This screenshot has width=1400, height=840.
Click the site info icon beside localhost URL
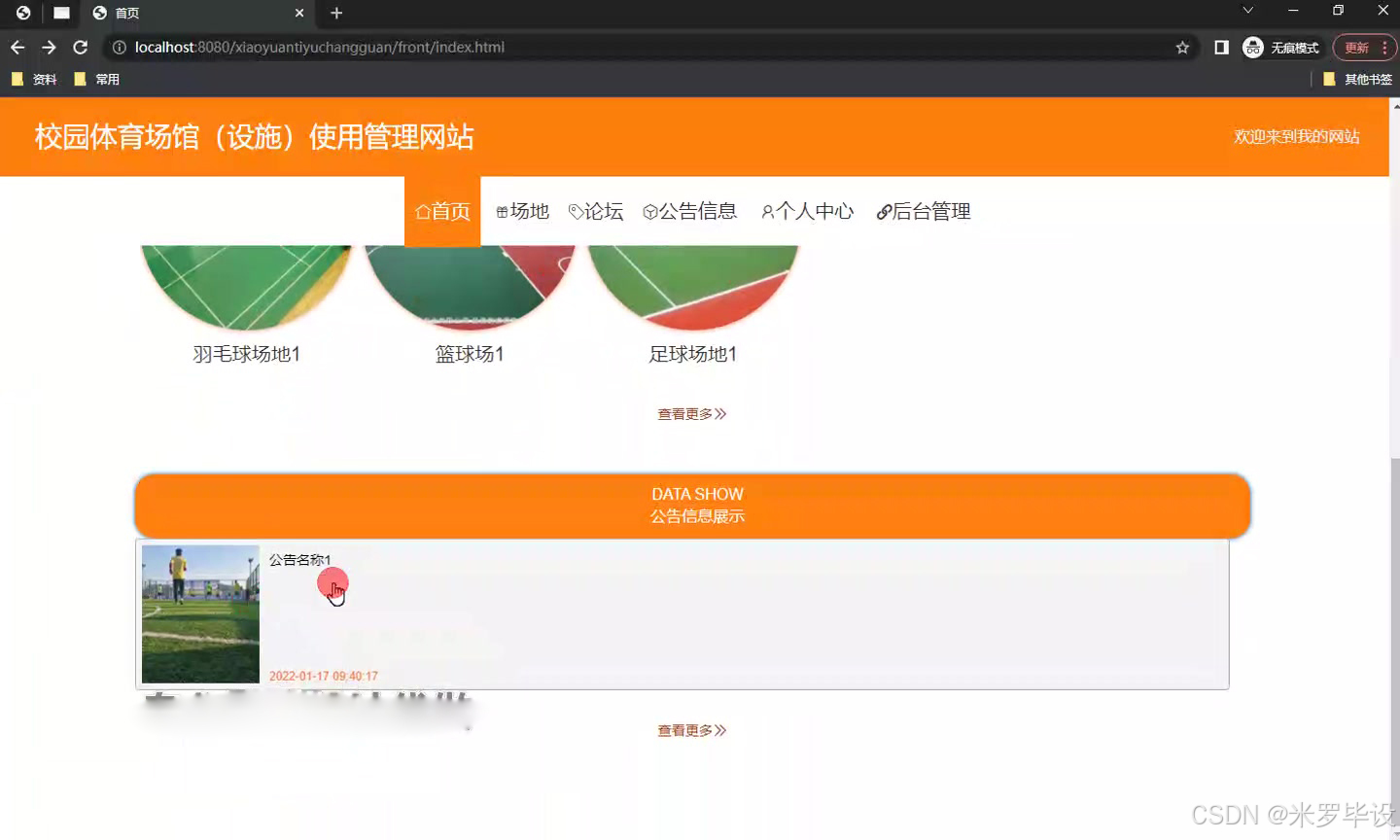[118, 47]
